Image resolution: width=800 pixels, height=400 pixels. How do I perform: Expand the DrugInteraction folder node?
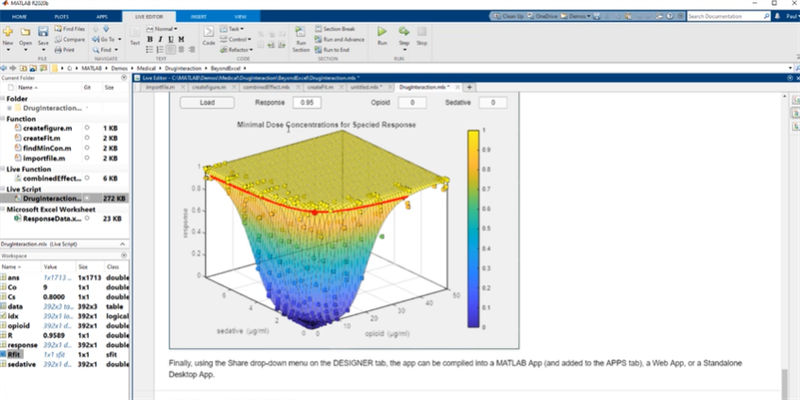[x=10, y=108]
